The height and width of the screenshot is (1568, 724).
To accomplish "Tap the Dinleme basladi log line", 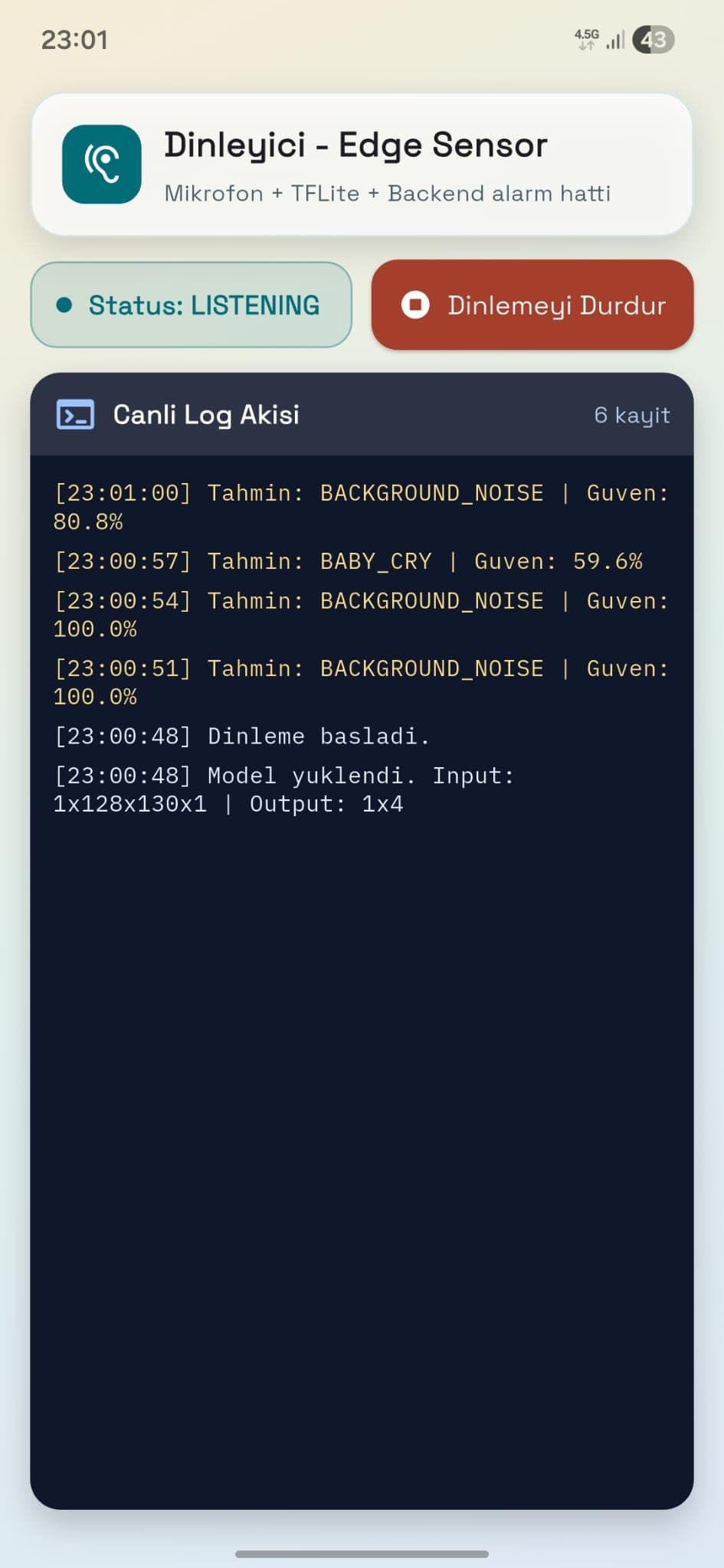I will [x=242, y=737].
